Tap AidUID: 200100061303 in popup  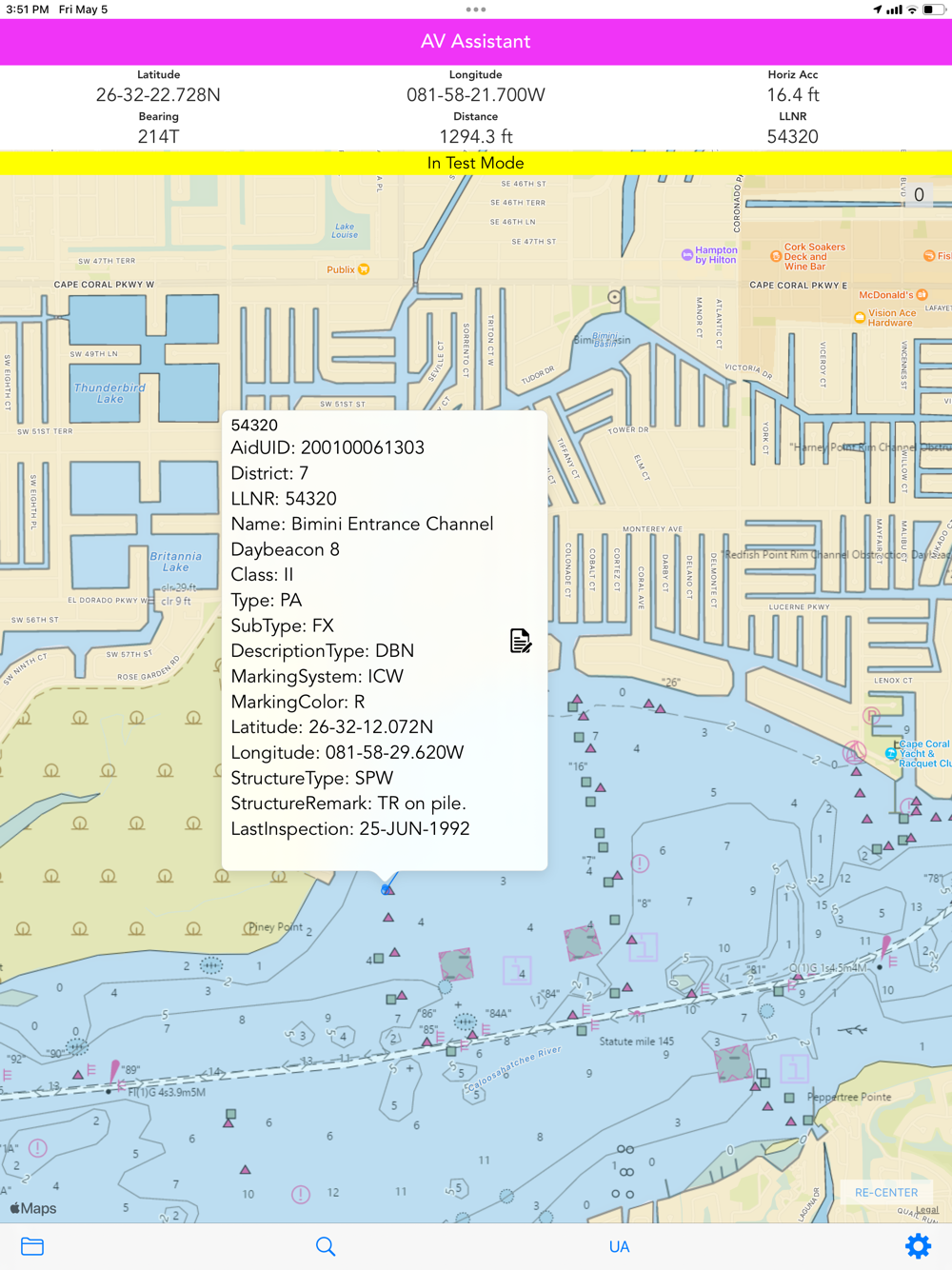pyautogui.click(x=327, y=447)
